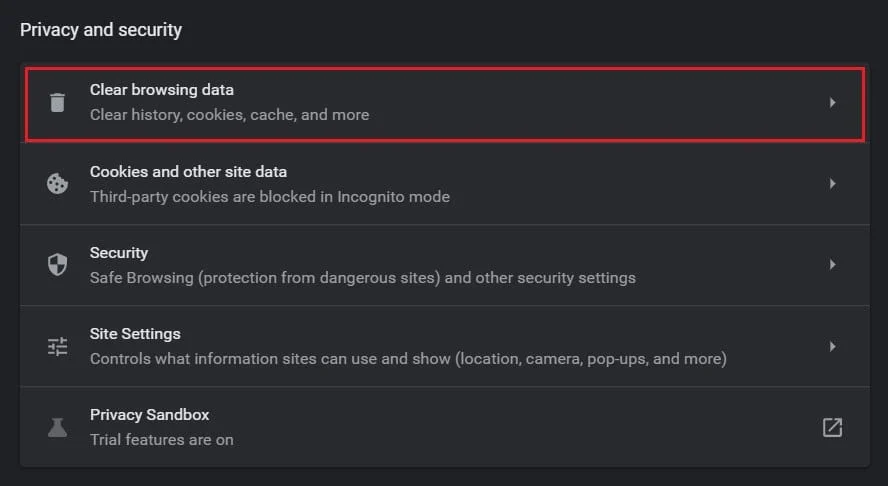The image size is (888, 486).
Task: Expand the Cookies and other site data arrow
Action: pyautogui.click(x=832, y=184)
